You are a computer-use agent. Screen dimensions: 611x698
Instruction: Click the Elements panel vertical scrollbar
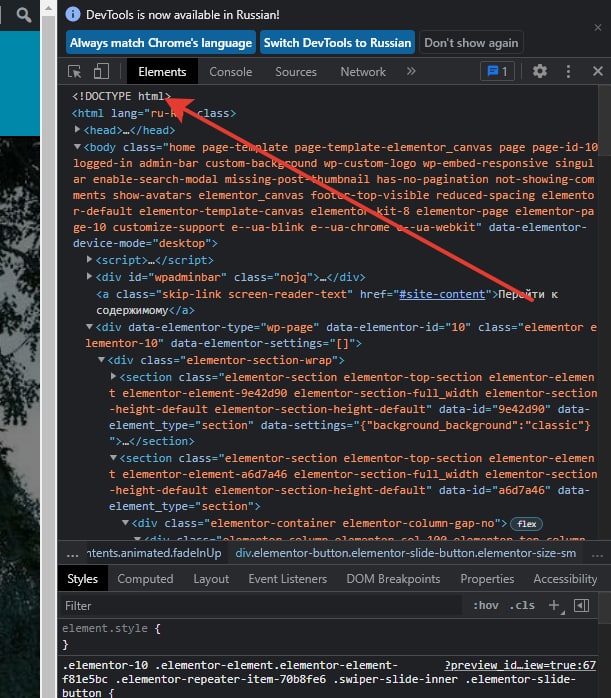tap(604, 120)
